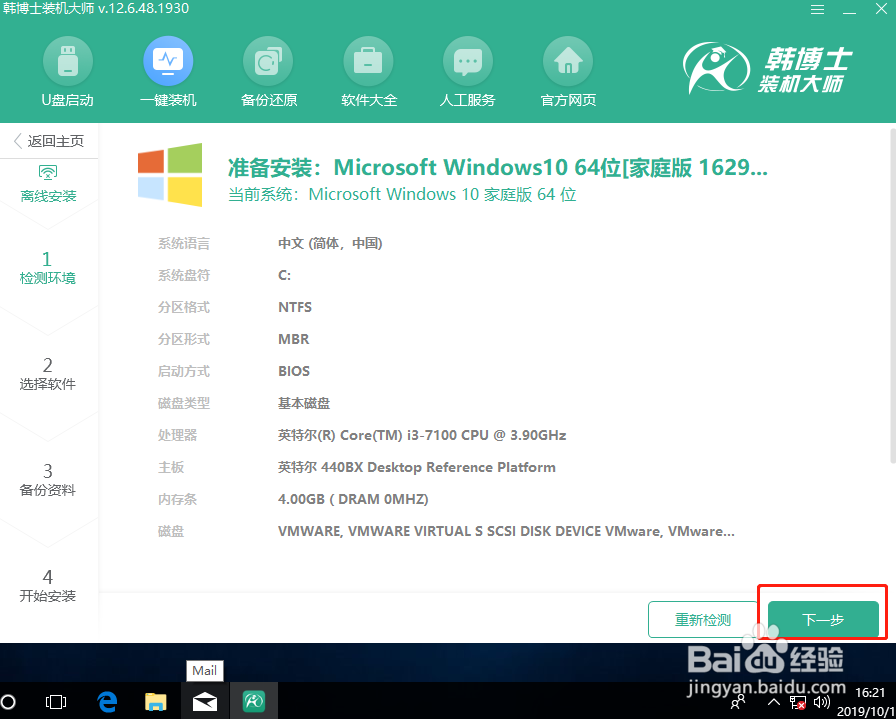
Task: Open the system volume control in tray
Action: coord(822,701)
